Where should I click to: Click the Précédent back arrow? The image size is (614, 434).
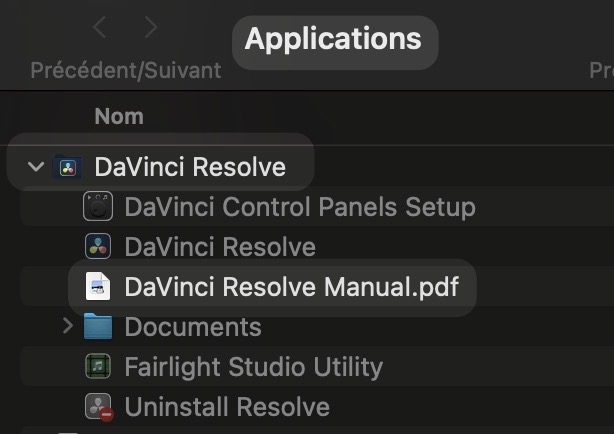[100, 28]
